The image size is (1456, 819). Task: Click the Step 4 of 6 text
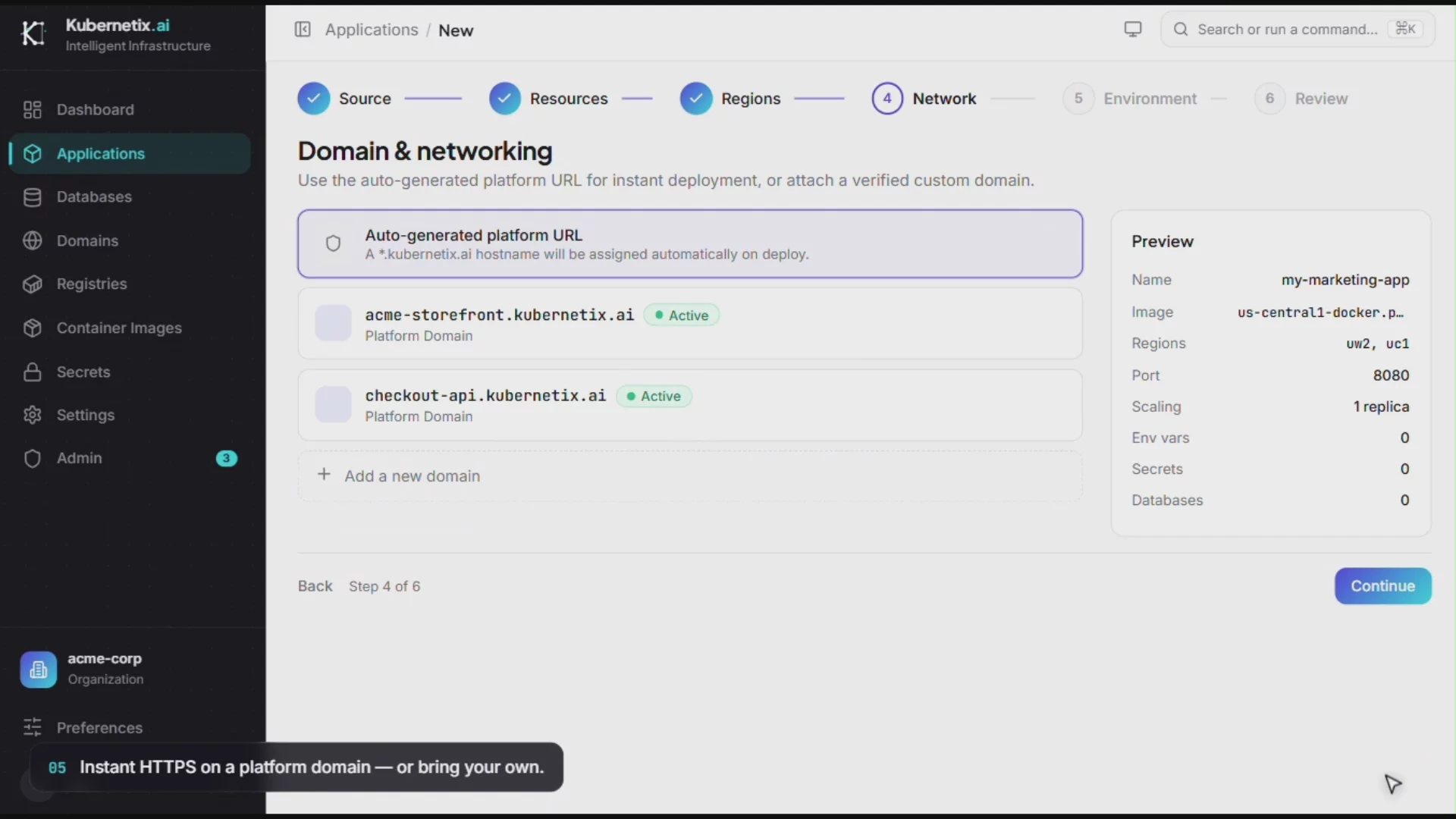click(x=384, y=586)
